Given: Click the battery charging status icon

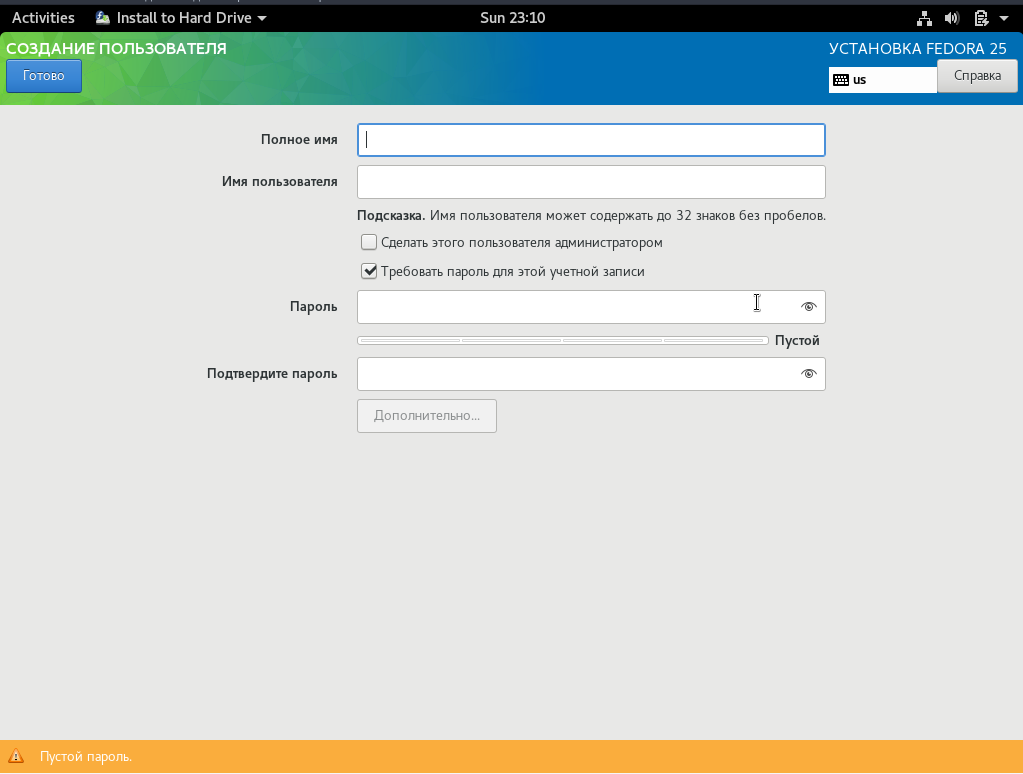Looking at the screenshot, I should pos(980,18).
